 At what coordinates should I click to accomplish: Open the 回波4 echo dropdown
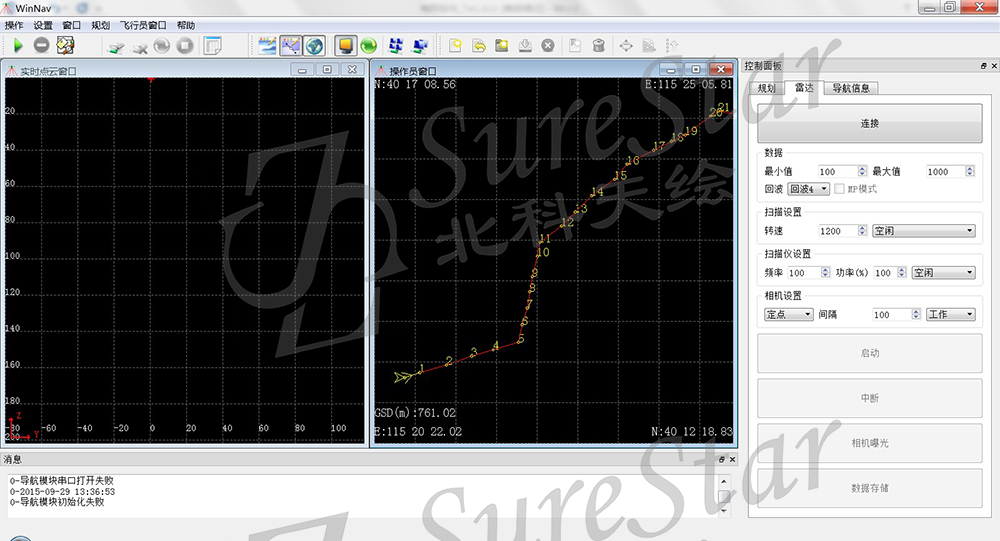tap(809, 189)
